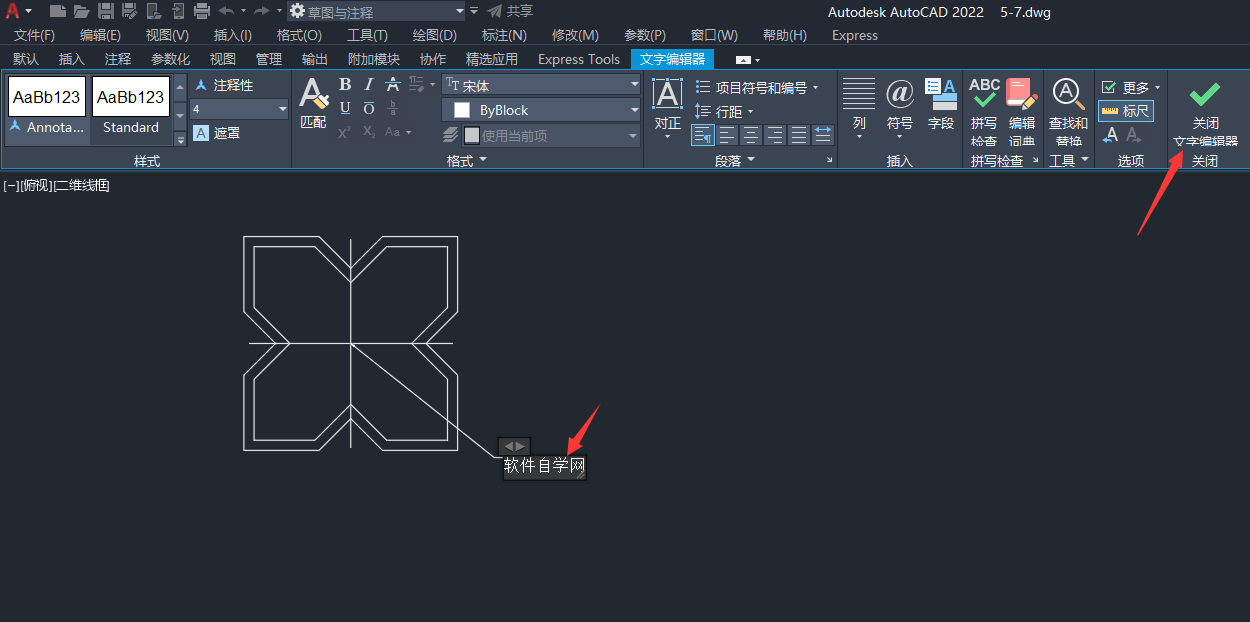
Task: Run Spell Check (拼写检查)
Action: pos(984,111)
